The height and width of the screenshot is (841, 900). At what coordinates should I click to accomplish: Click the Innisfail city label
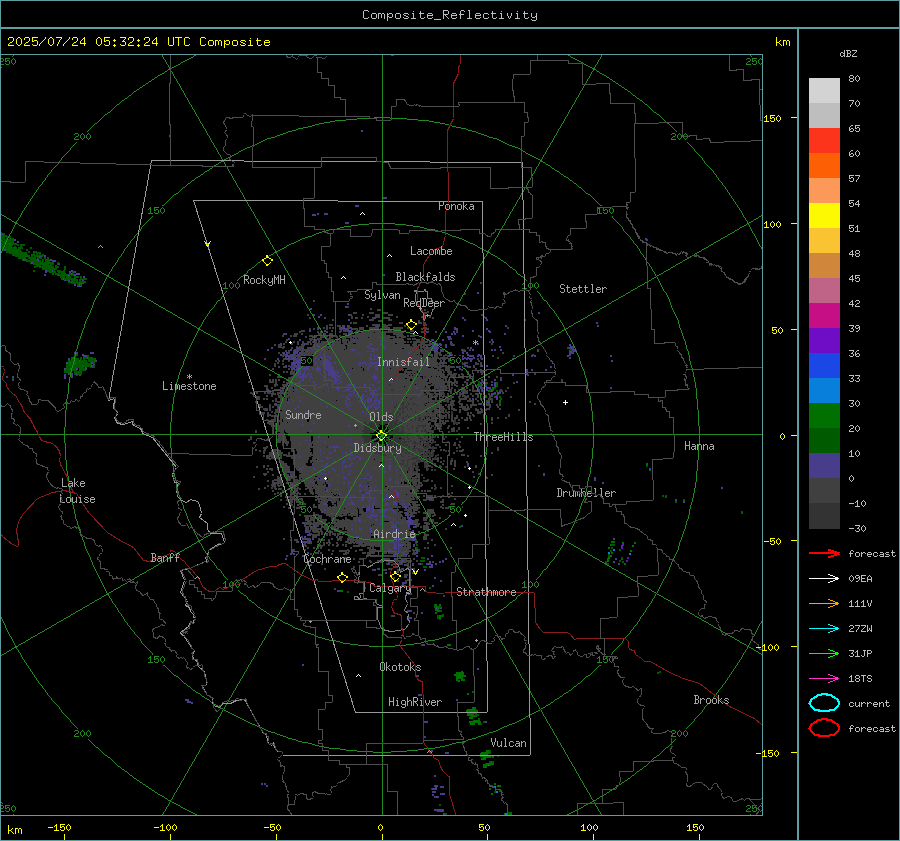click(403, 362)
